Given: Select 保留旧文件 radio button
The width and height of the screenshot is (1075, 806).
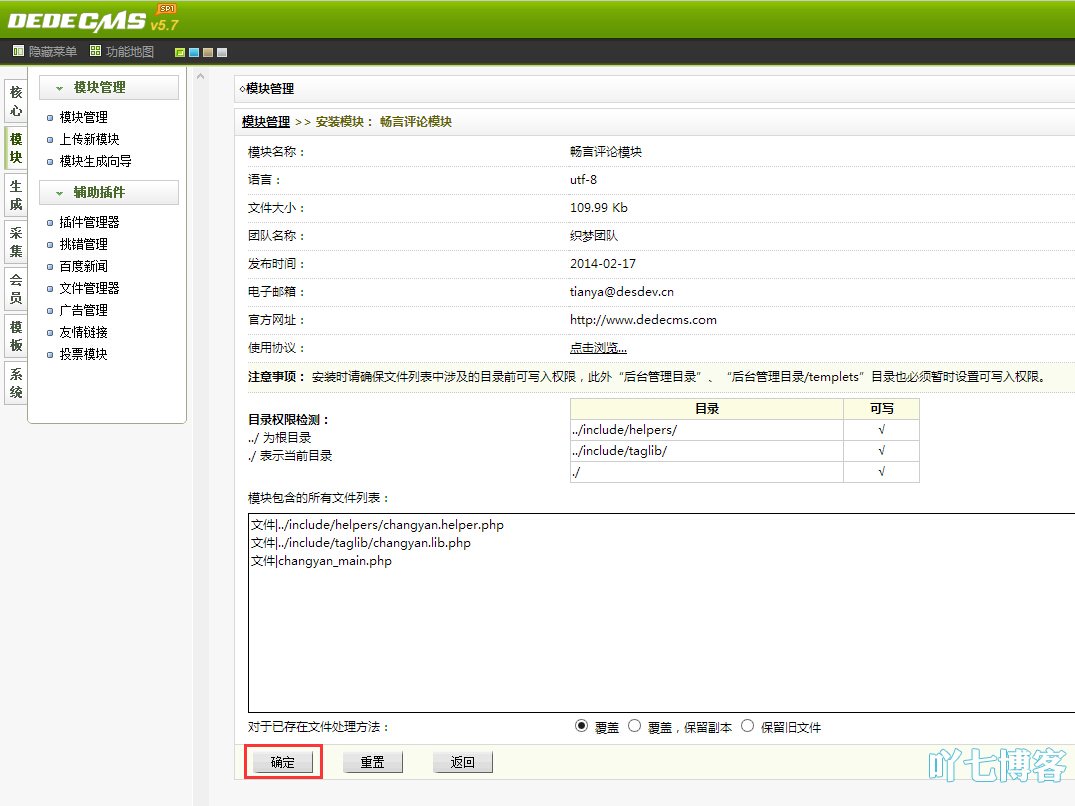Looking at the screenshot, I should click(x=747, y=727).
